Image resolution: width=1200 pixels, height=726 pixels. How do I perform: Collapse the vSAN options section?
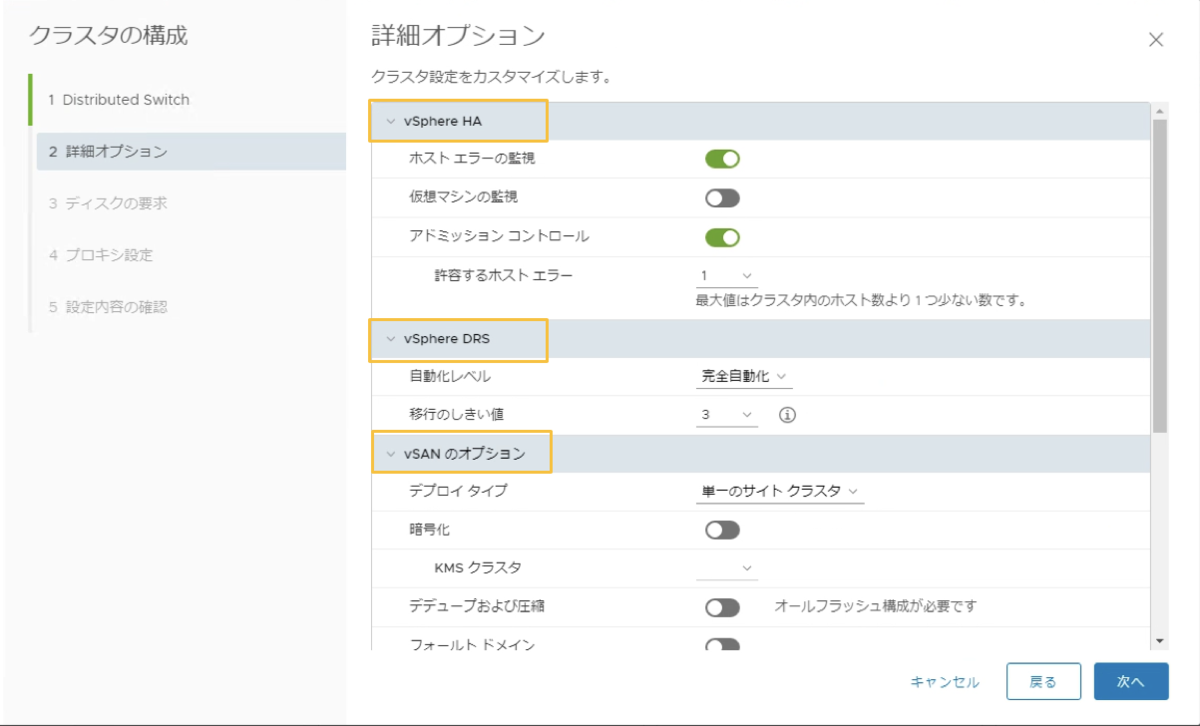391,454
